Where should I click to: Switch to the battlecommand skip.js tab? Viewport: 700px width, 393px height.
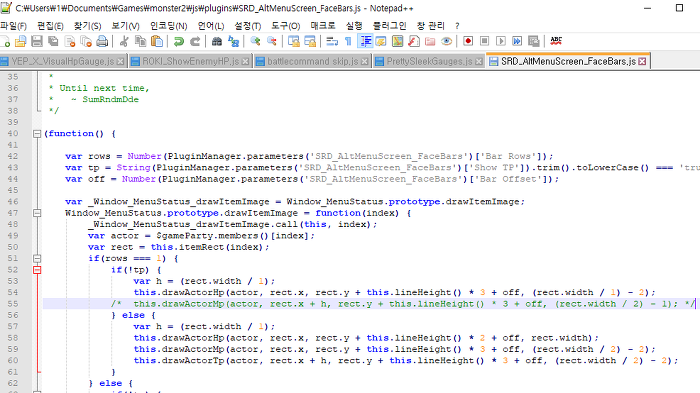312,61
